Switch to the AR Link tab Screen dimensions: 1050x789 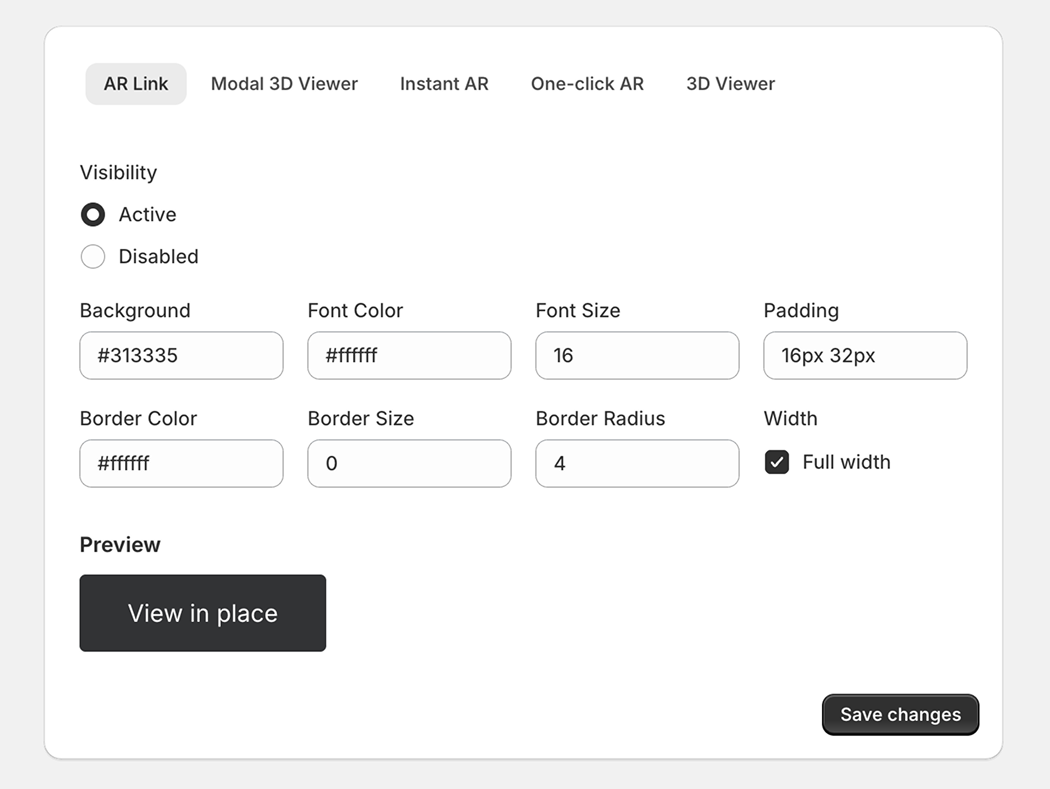click(x=136, y=84)
